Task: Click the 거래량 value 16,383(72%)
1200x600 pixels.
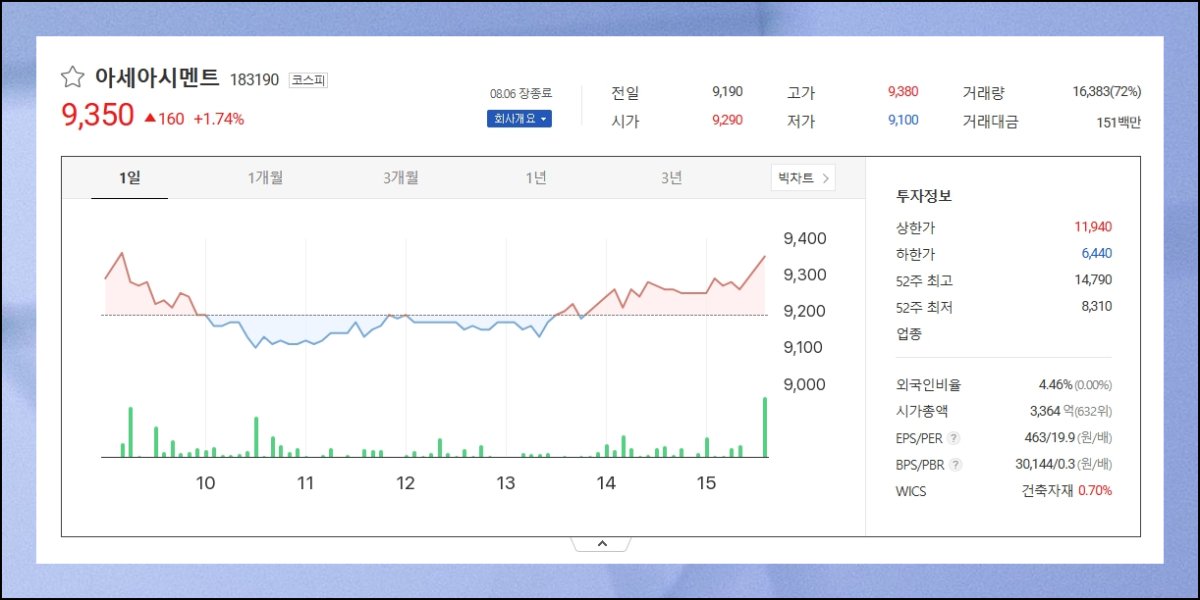Action: point(1106,92)
